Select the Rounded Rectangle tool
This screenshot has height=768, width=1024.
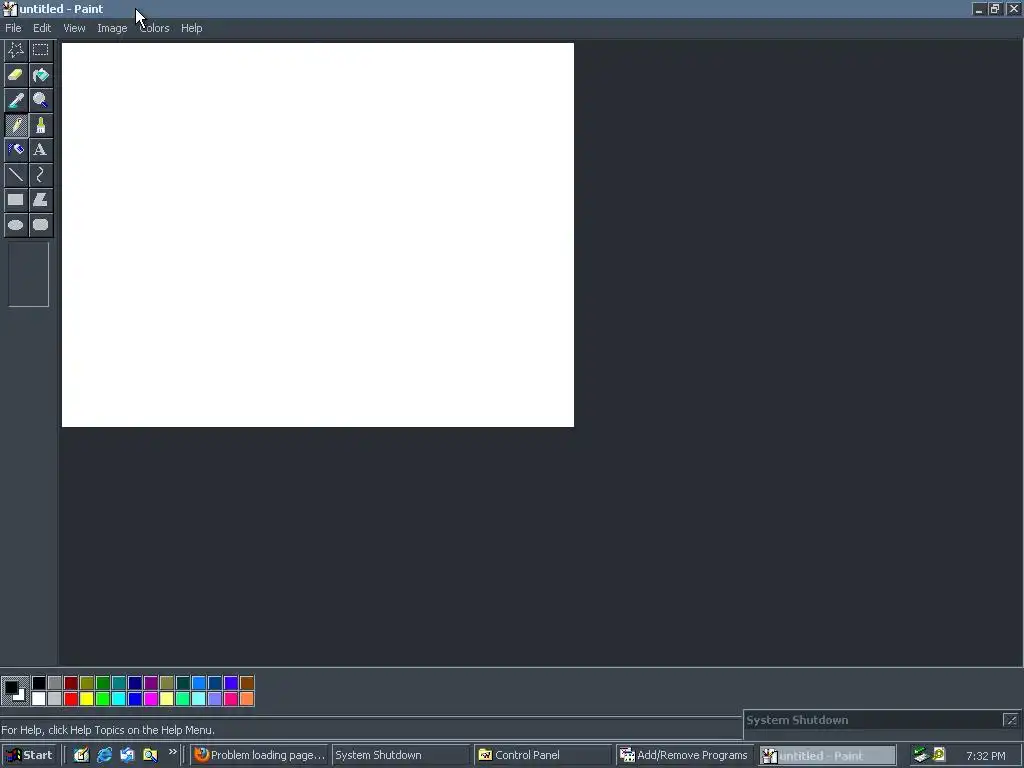pos(40,225)
